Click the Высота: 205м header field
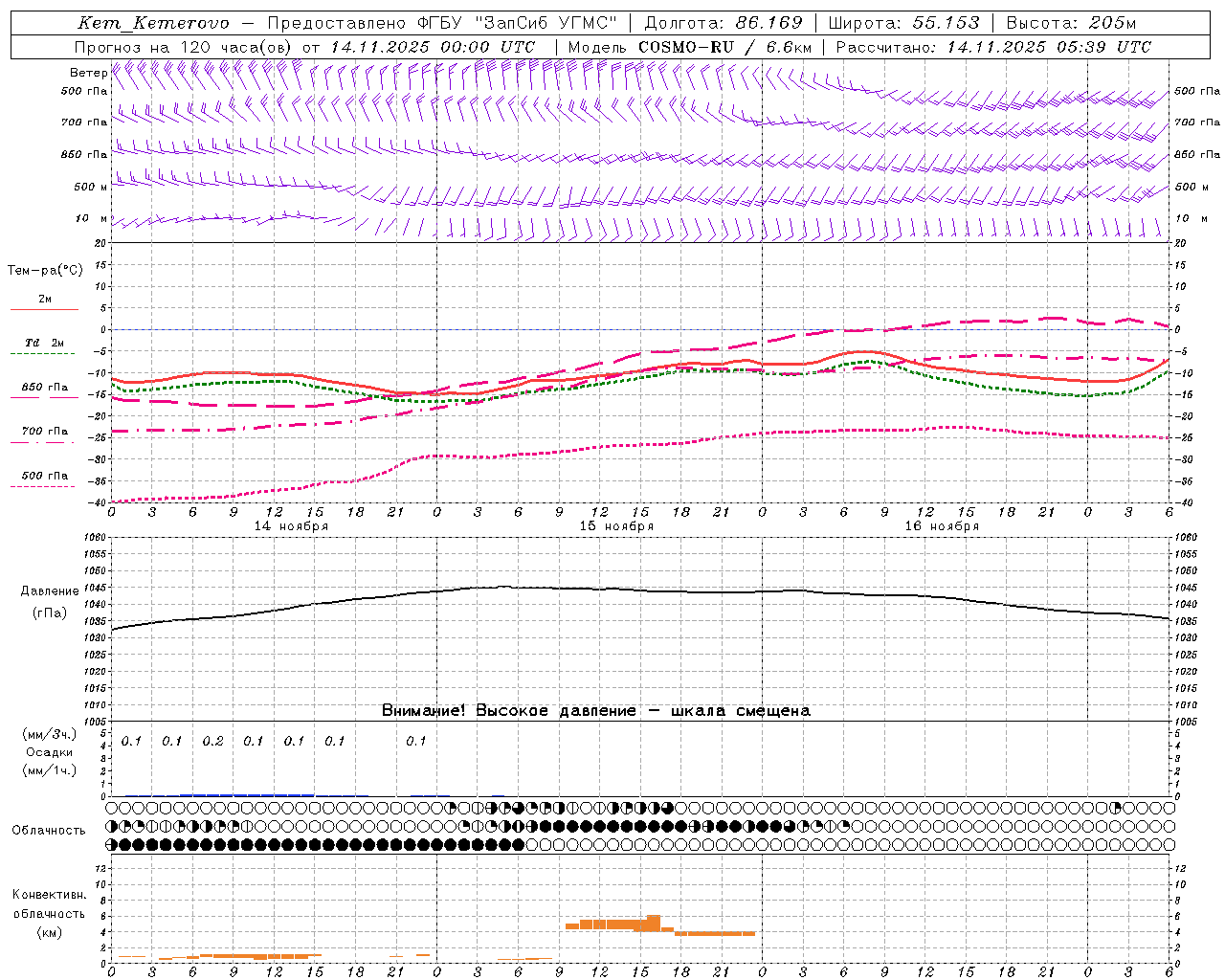The width and height of the screenshot is (1225, 980). point(1071,23)
